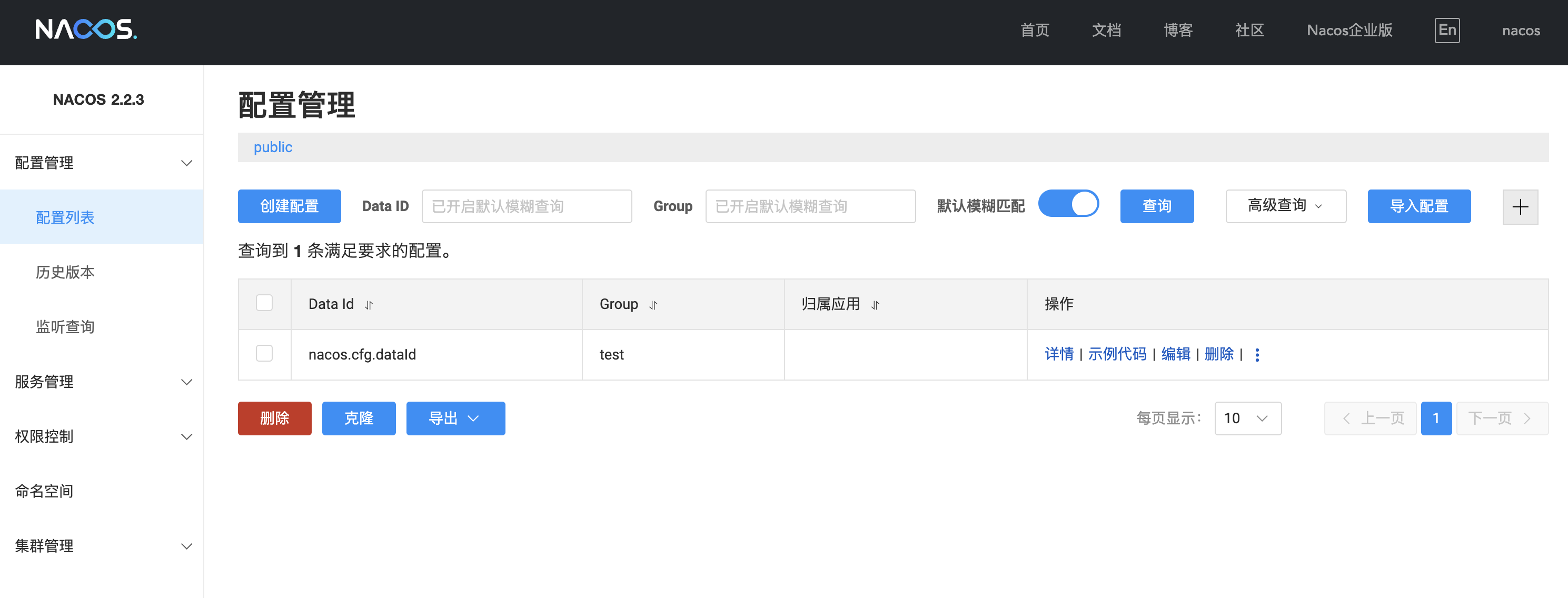Toggle the 默认模糊匹配 switch
The width and height of the screenshot is (1568, 598).
tap(1068, 204)
